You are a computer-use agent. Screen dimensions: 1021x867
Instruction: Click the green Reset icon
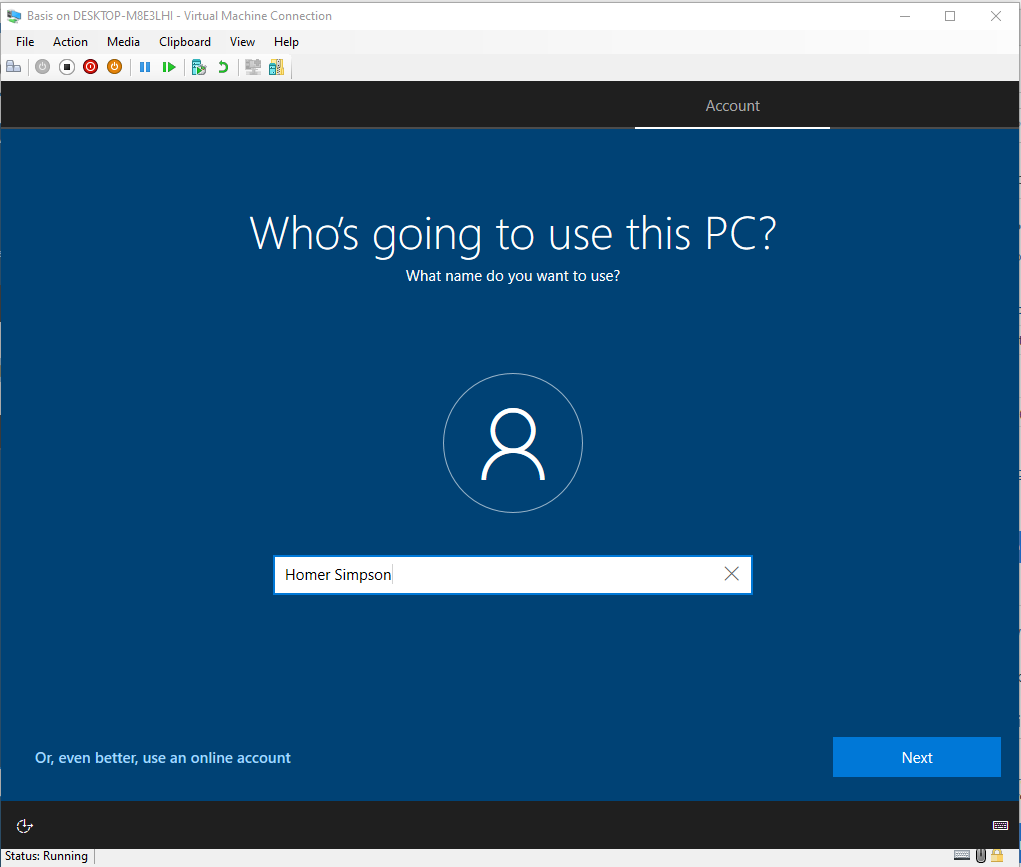tap(169, 67)
